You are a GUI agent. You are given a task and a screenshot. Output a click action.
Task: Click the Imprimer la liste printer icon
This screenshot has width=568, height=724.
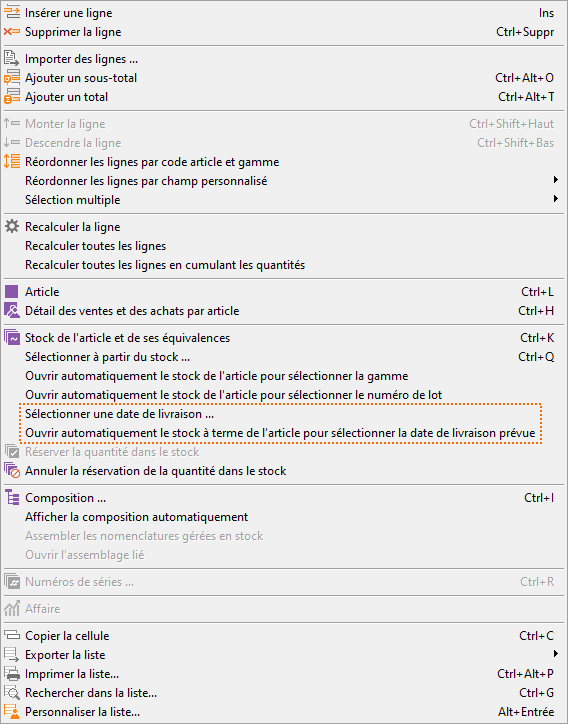12,674
